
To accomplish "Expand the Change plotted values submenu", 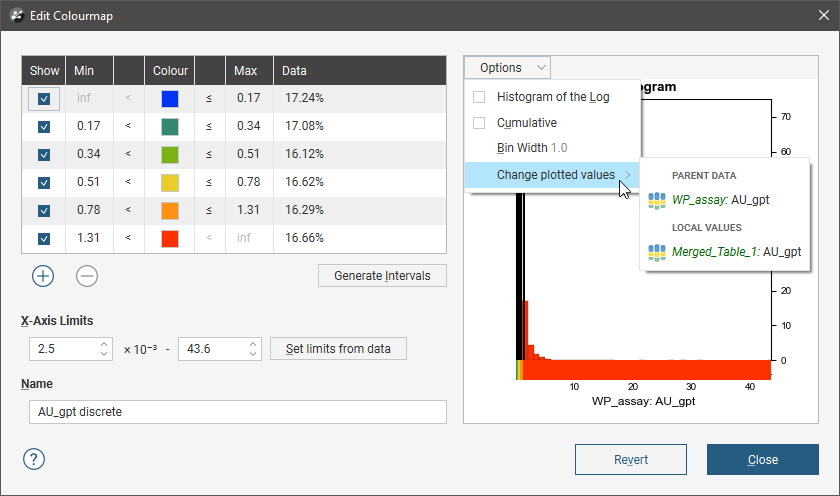I will click(555, 175).
